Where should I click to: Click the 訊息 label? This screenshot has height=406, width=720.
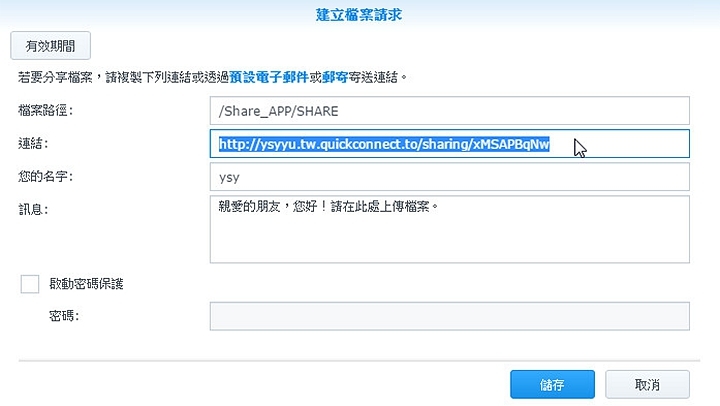[33, 209]
